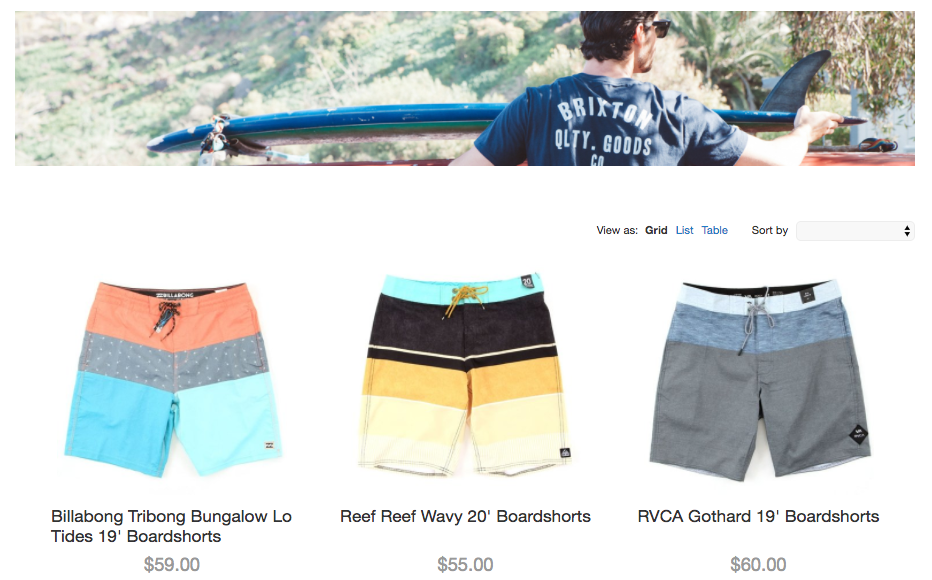The width and height of the screenshot is (932, 580).
Task: Click the $59.00 price
Action: pyautogui.click(x=172, y=565)
